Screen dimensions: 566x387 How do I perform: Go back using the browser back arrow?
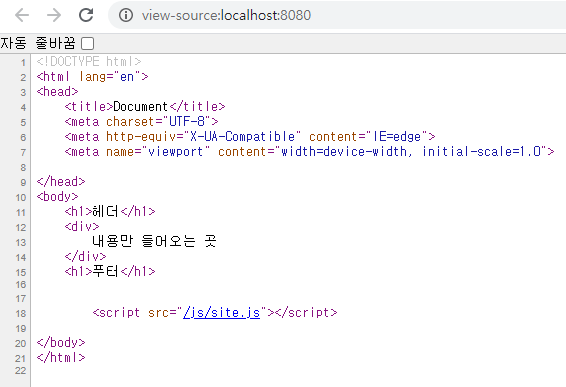coord(22,15)
